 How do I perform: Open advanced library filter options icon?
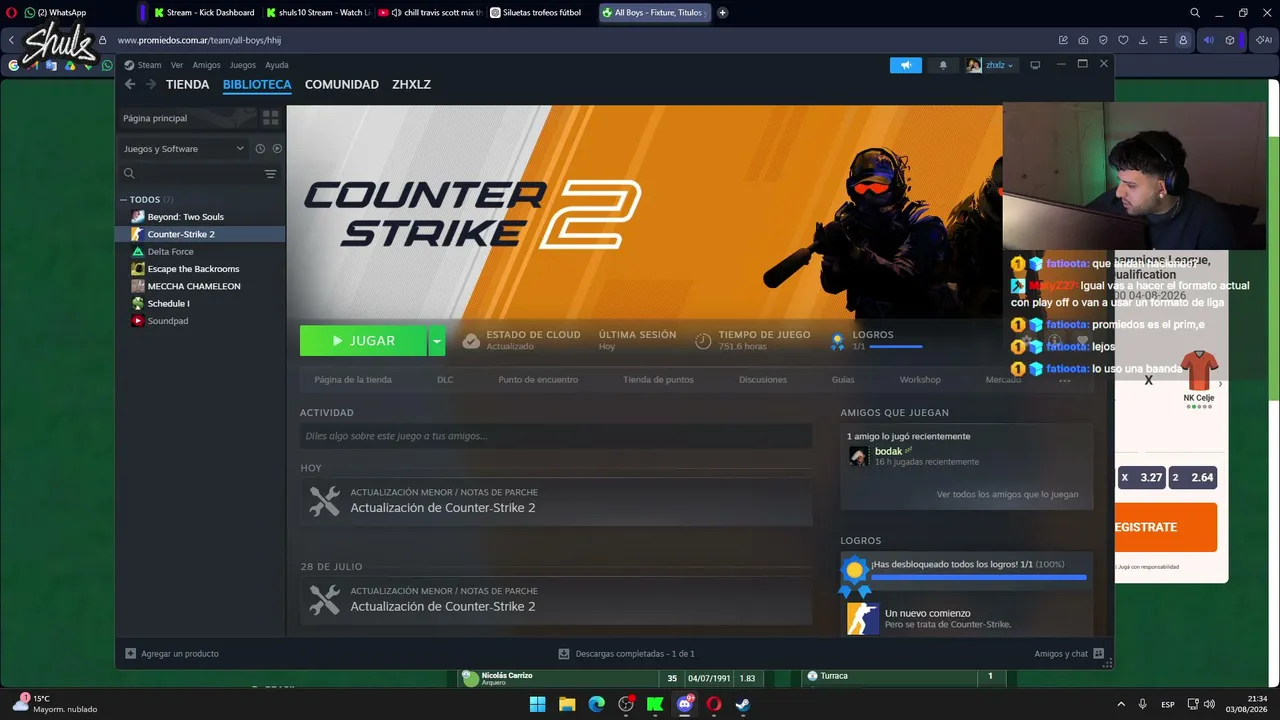(x=270, y=174)
